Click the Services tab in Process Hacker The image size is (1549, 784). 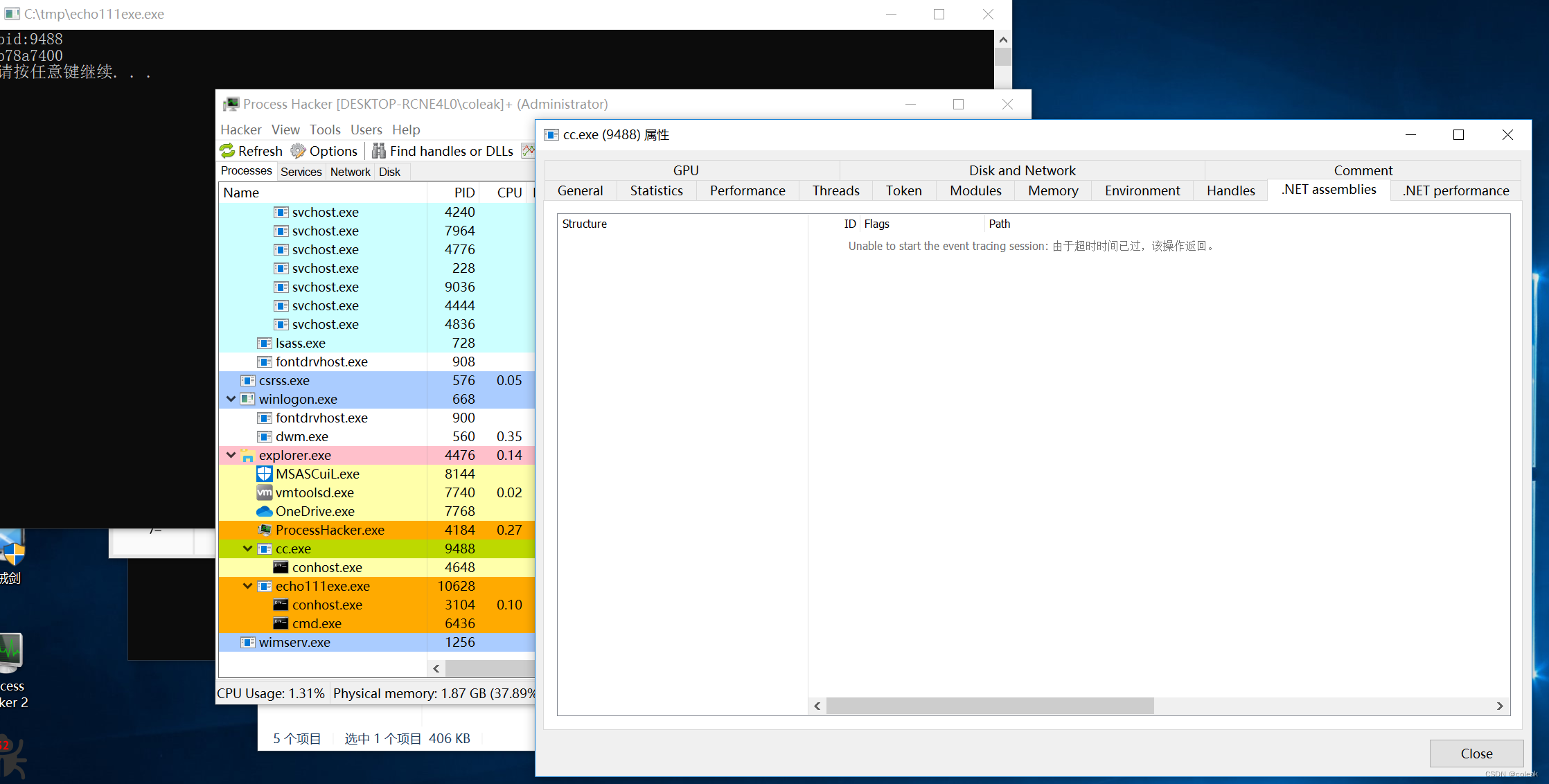tap(301, 171)
